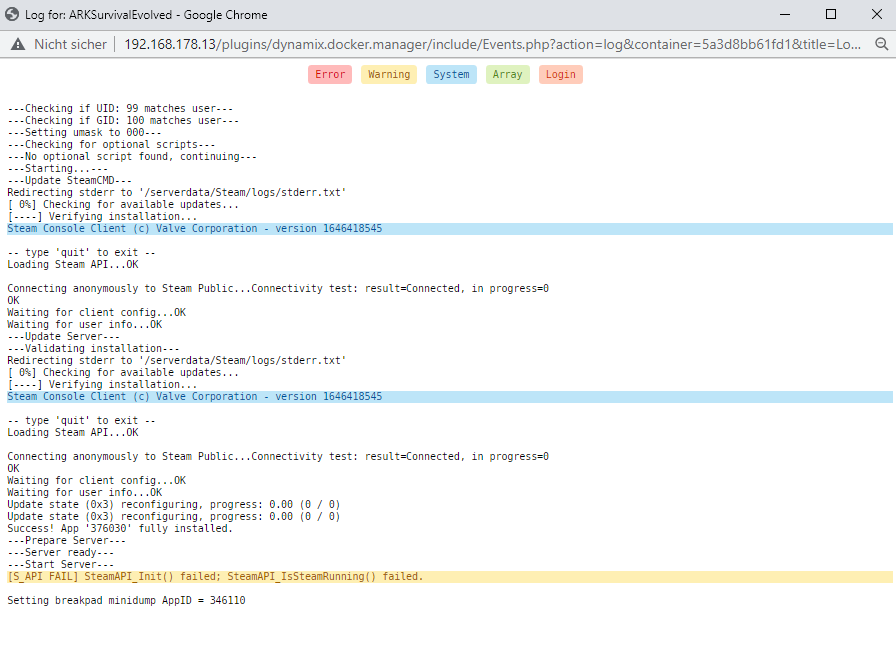
Task: Click the Login log filter label
Action: point(561,74)
